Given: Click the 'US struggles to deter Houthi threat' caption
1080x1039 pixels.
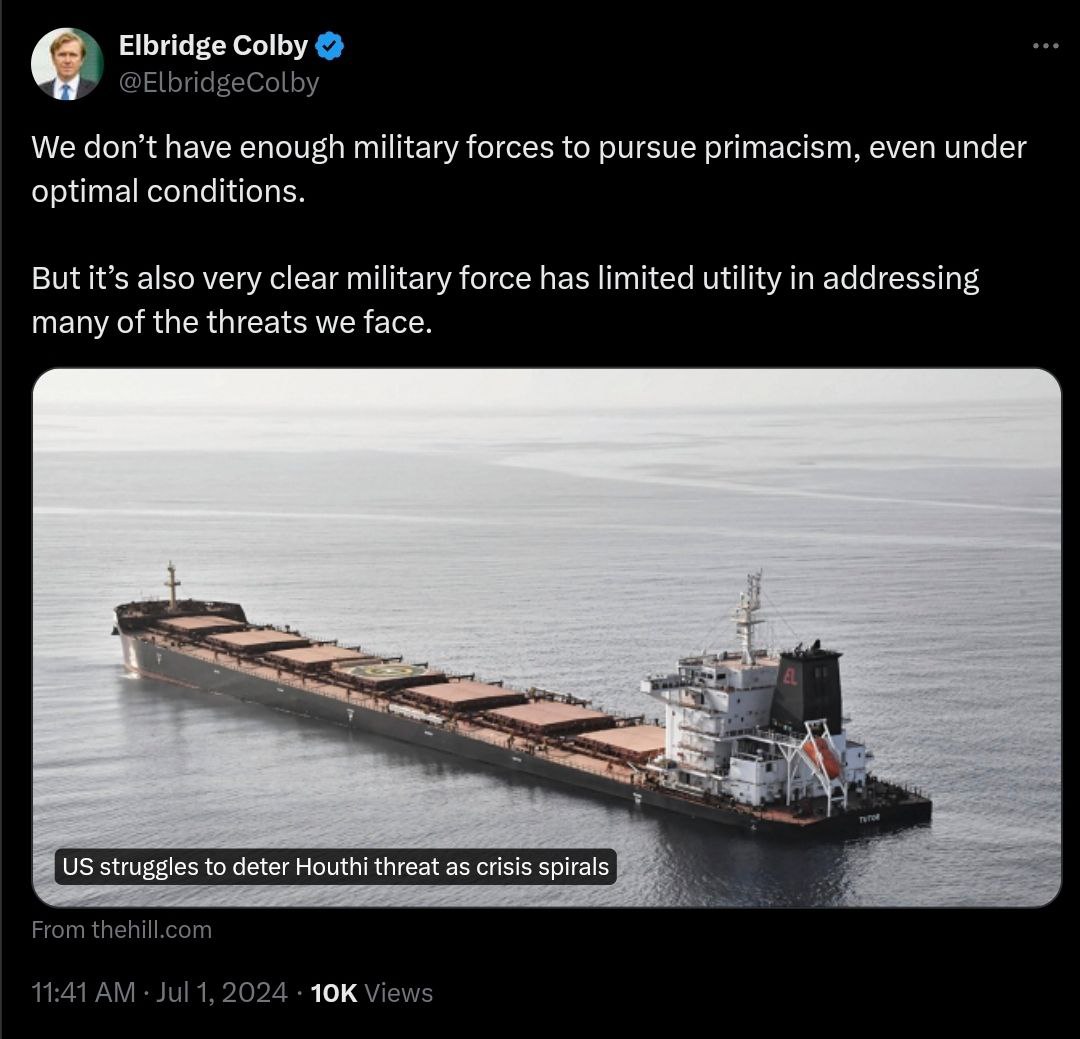Looking at the screenshot, I should (x=336, y=866).
